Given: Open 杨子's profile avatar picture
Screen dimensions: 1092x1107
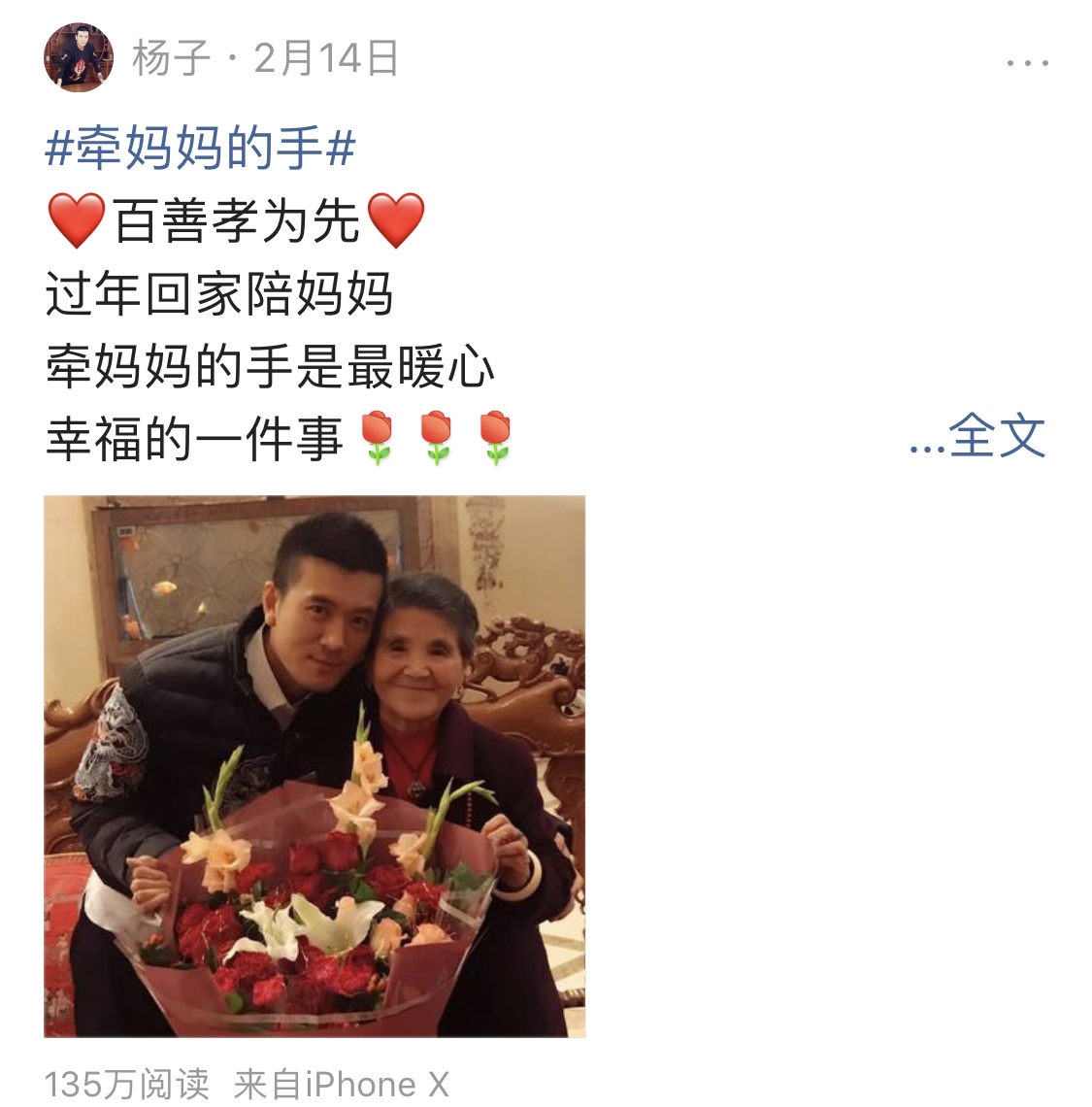Looking at the screenshot, I should pos(79,57).
